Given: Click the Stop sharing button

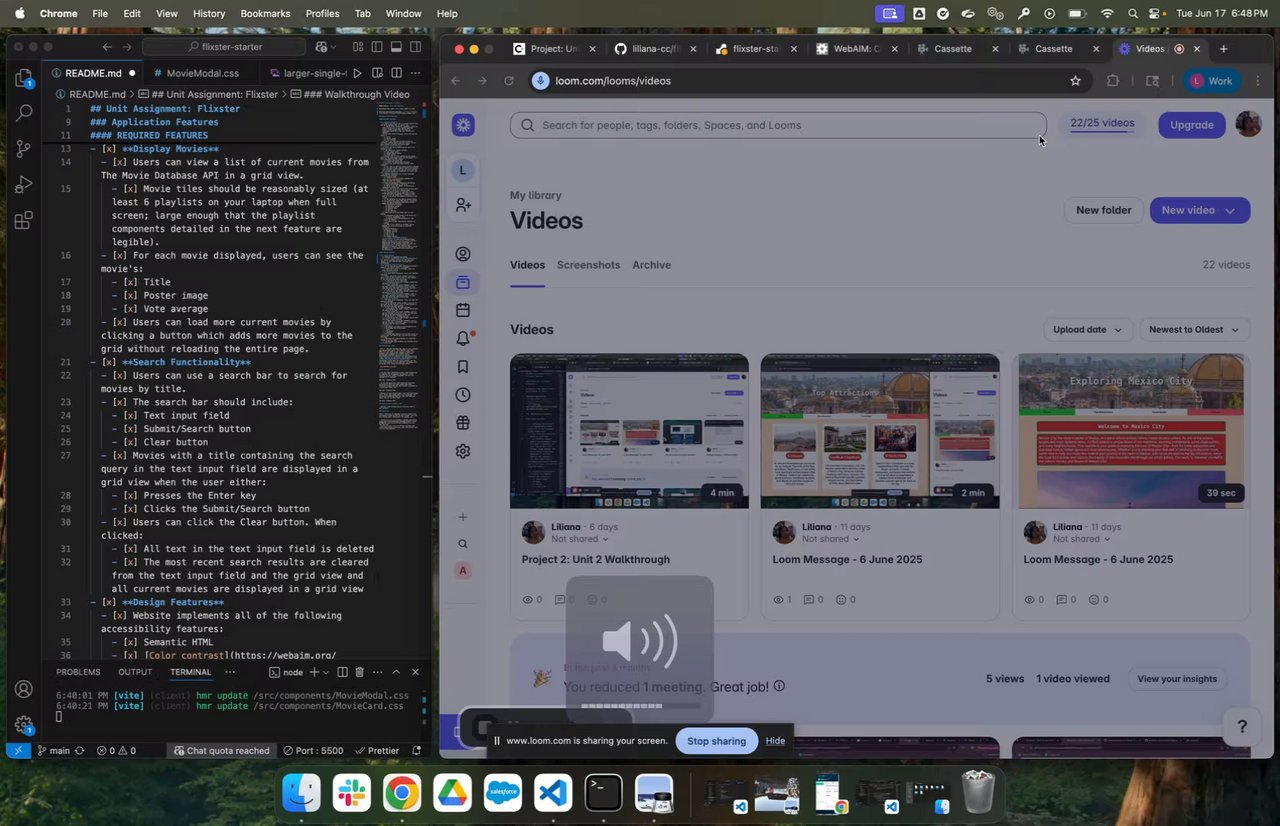Looking at the screenshot, I should click(x=716, y=741).
